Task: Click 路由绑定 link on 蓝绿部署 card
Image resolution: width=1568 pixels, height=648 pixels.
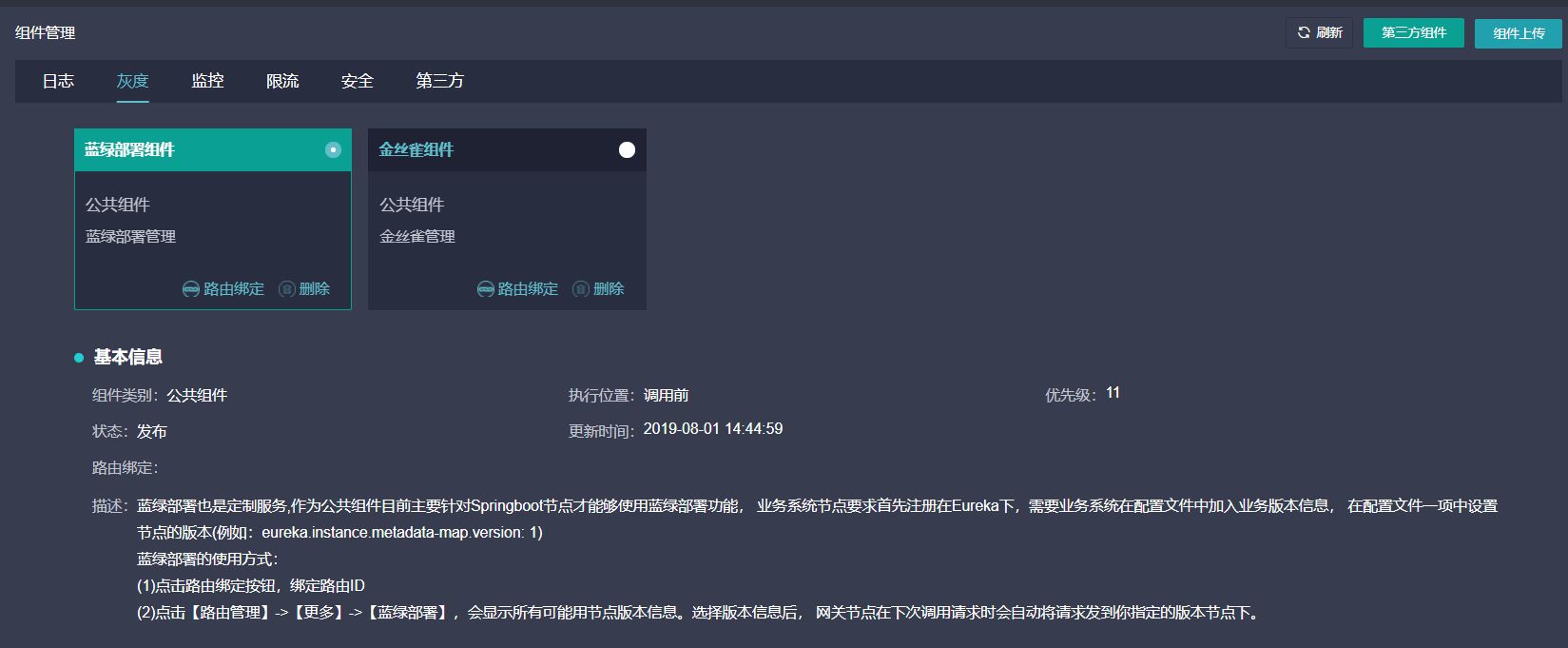Action: [234, 288]
